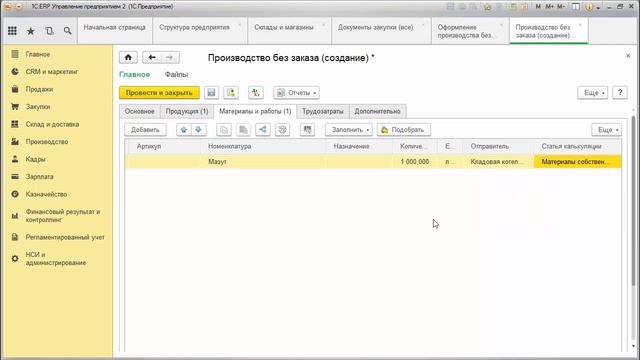640x360 pixels.
Task: Click the barcode search icon
Action: [x=307, y=130]
